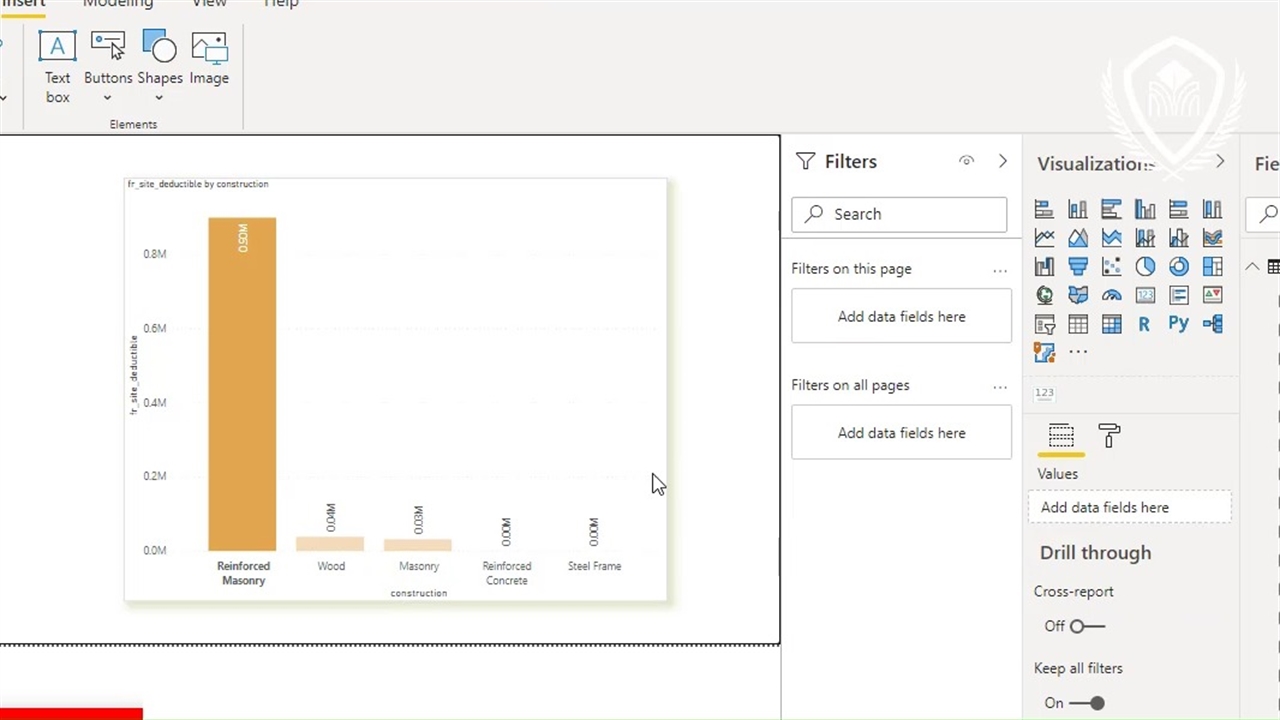
Task: Pick the funnel chart visualization
Action: [1078, 266]
